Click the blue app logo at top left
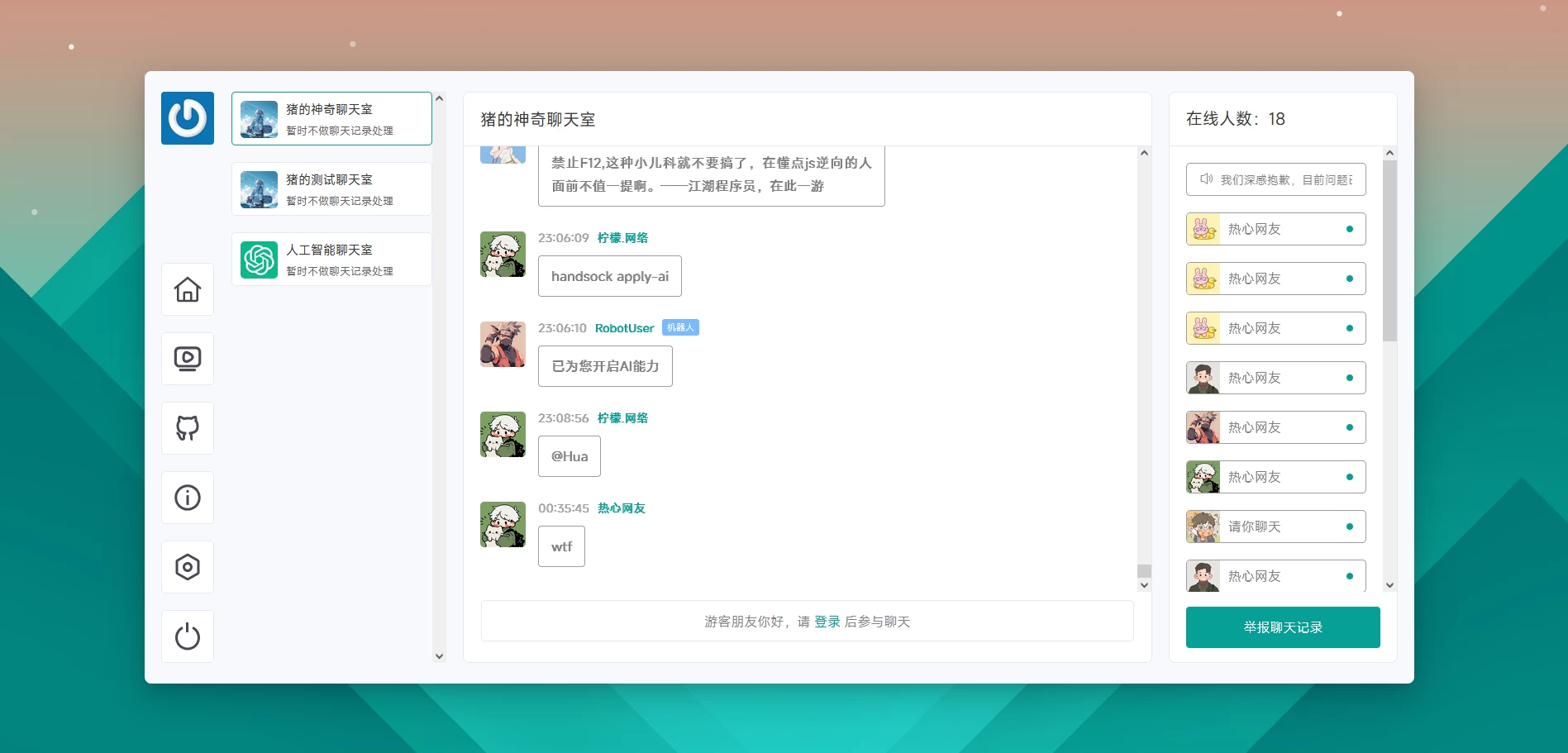 (x=187, y=117)
